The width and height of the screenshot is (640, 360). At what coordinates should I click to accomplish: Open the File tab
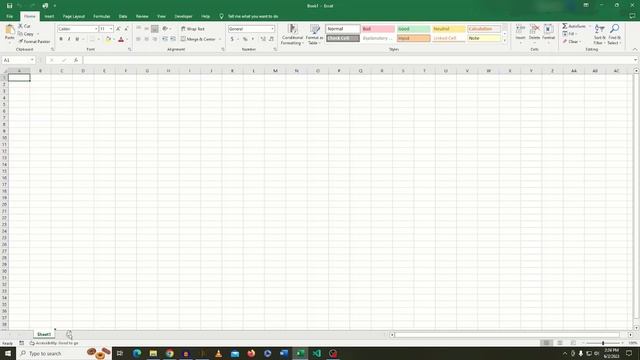click(10, 16)
